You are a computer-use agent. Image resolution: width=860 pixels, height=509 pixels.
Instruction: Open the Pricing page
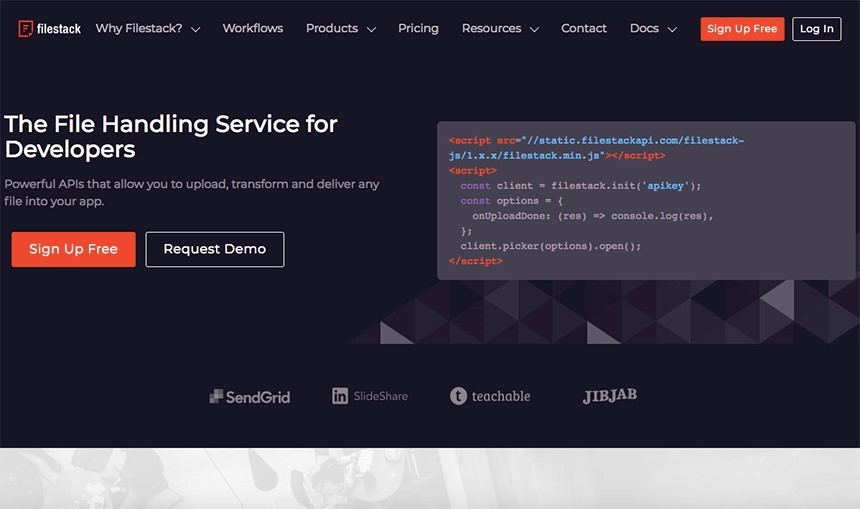pos(418,29)
